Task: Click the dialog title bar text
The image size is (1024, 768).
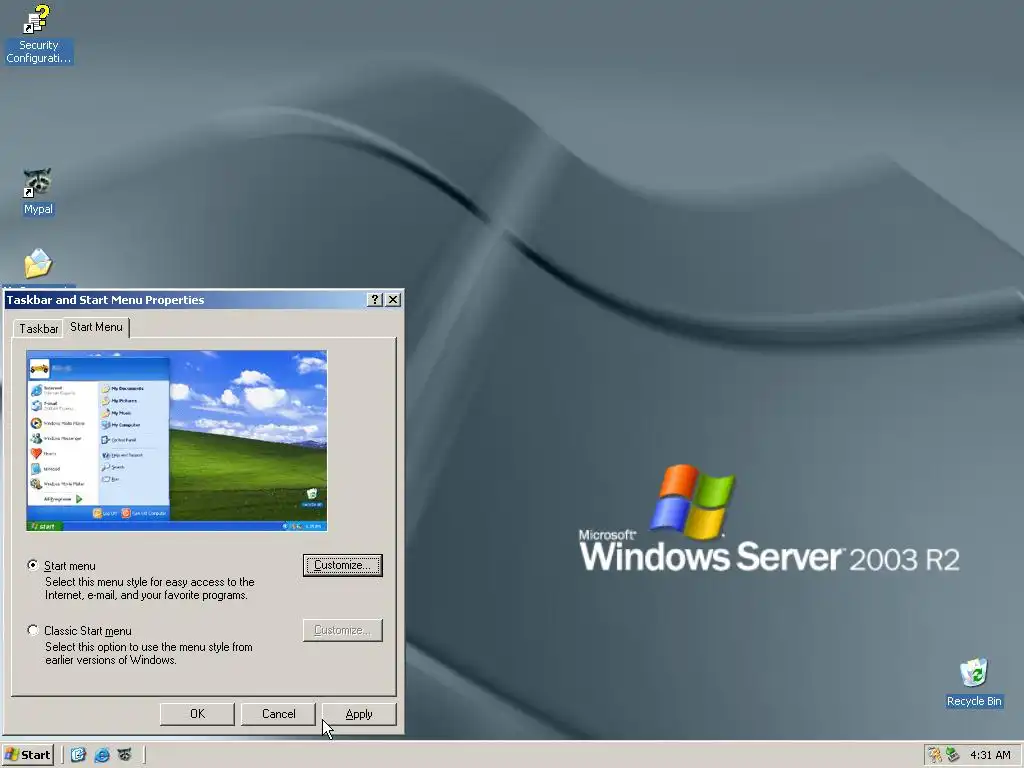Action: [105, 300]
